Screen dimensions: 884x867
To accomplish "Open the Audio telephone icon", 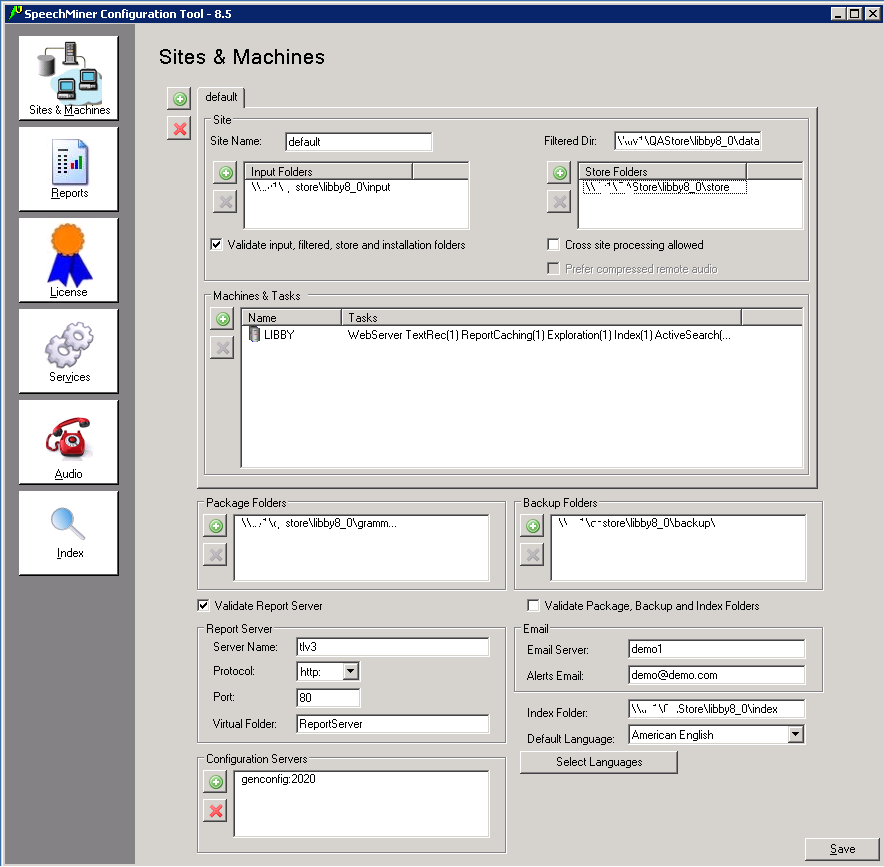I will pyautogui.click(x=68, y=443).
